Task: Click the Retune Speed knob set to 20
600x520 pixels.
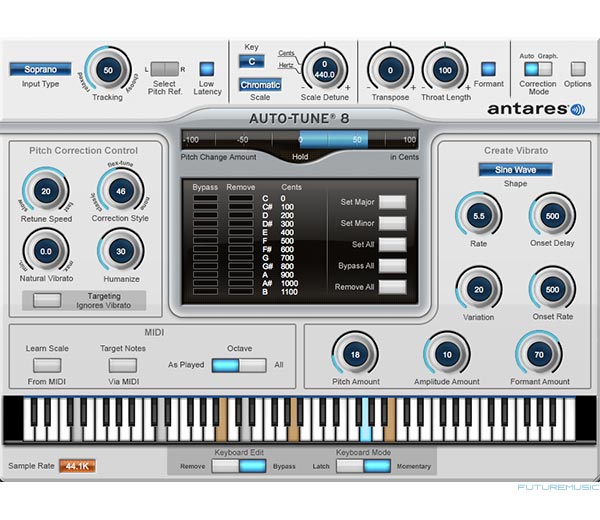Action: click(46, 191)
